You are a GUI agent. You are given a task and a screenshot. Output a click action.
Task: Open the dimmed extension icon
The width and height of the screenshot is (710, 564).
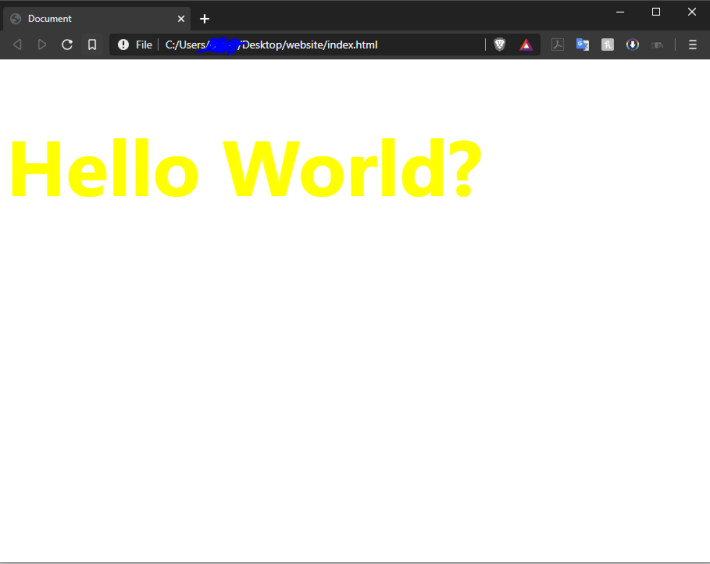657,44
